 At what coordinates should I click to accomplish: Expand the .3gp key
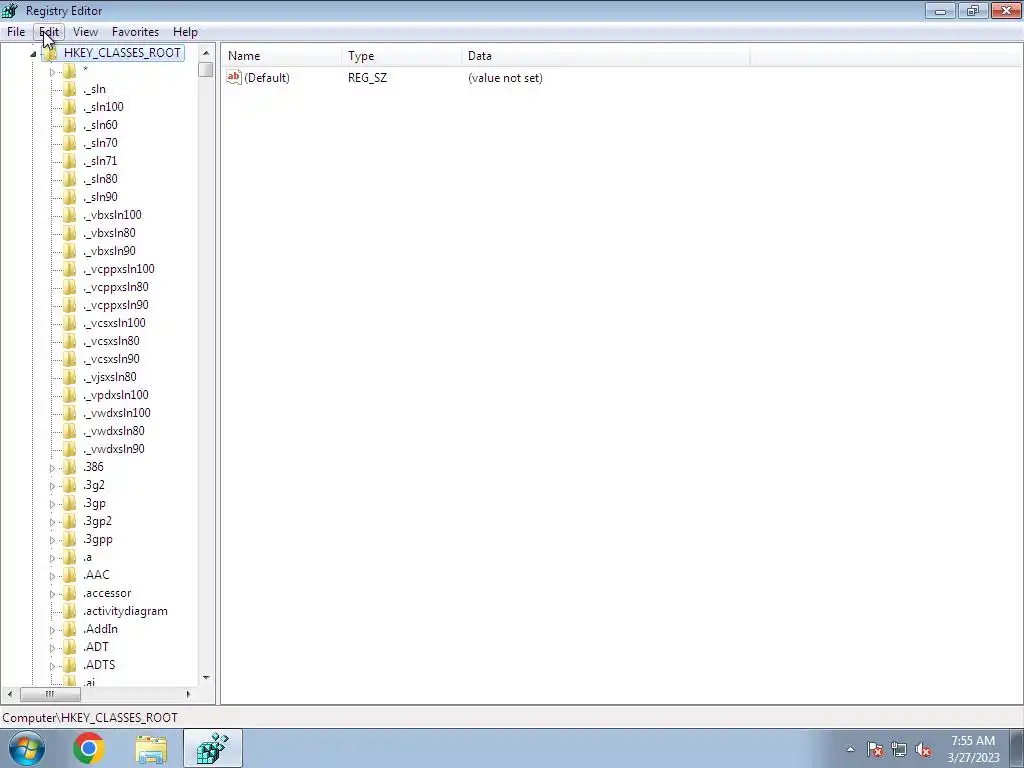(x=52, y=504)
